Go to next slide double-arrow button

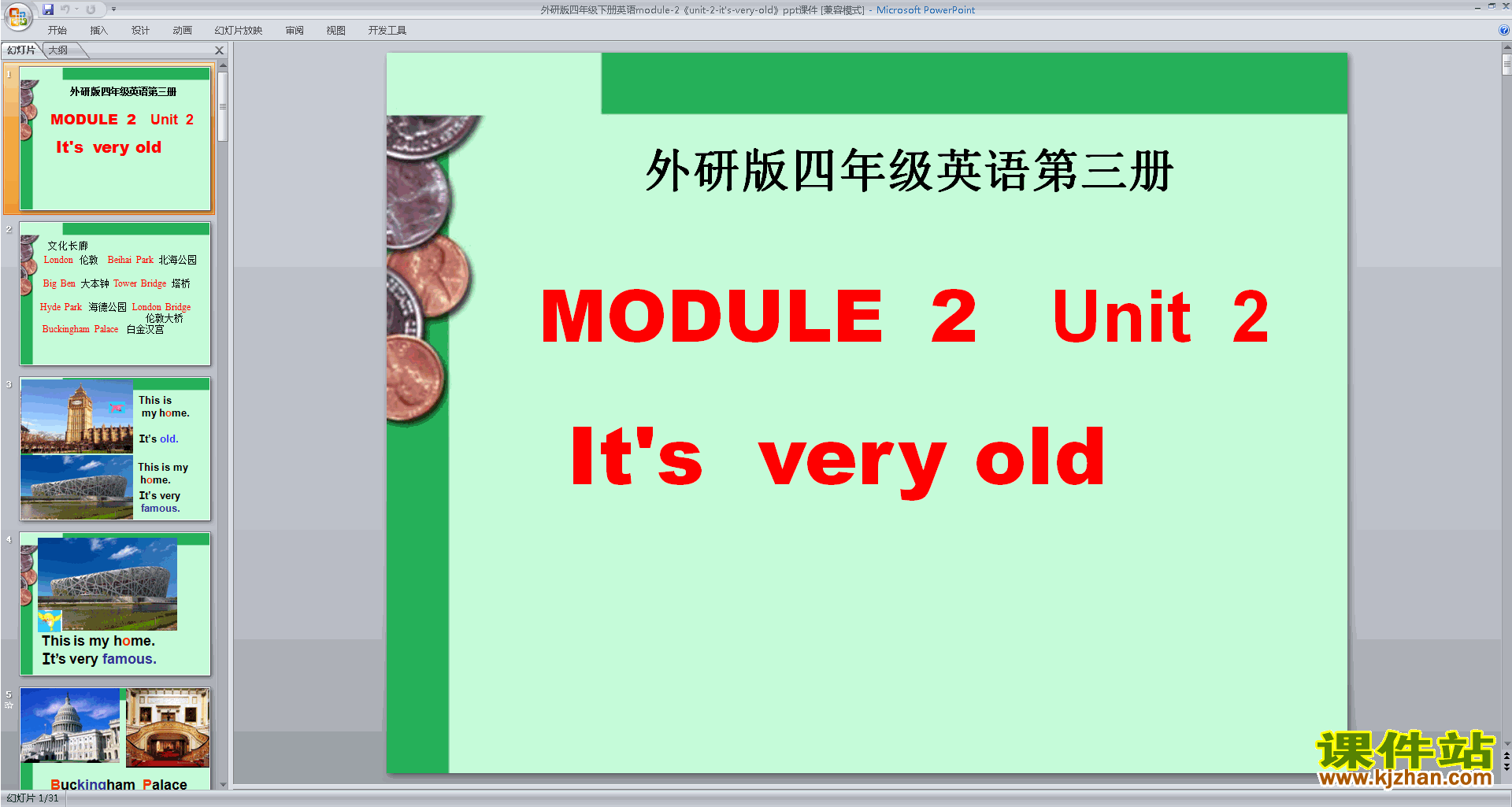pyautogui.click(x=1506, y=767)
